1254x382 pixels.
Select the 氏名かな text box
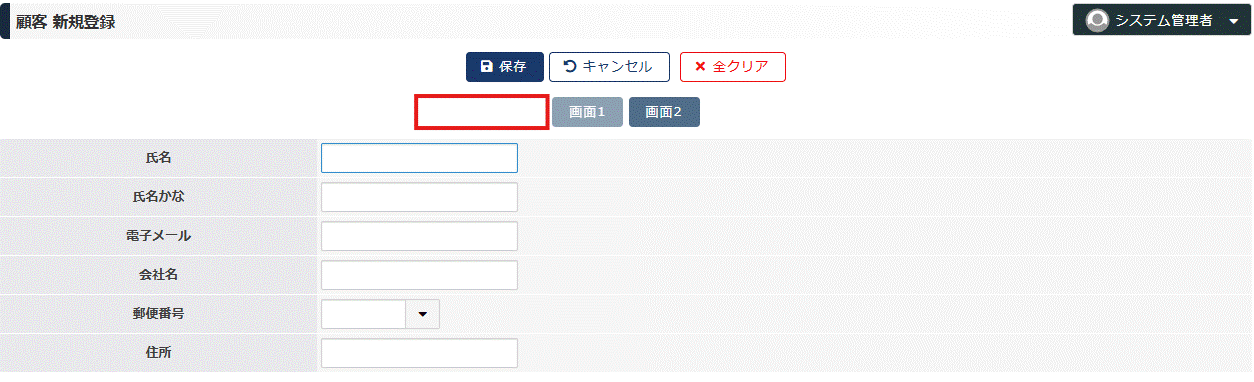[419, 197]
